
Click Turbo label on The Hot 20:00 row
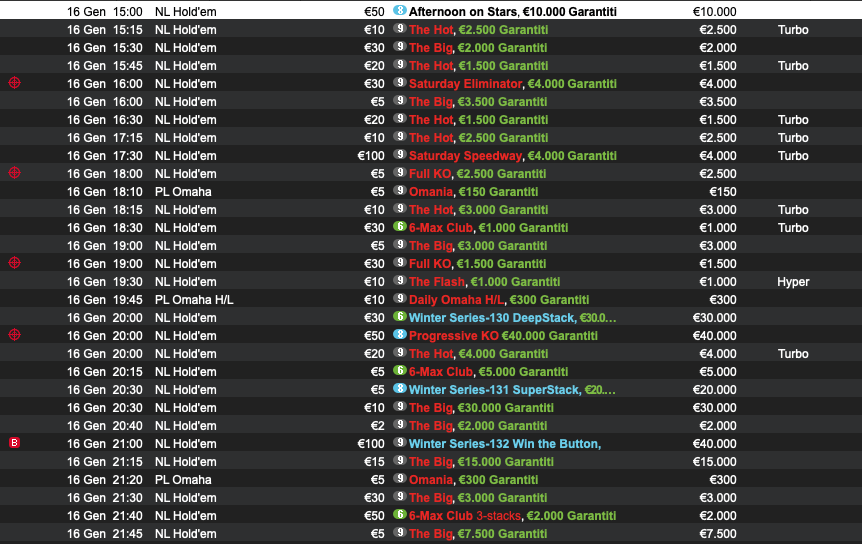(793, 354)
